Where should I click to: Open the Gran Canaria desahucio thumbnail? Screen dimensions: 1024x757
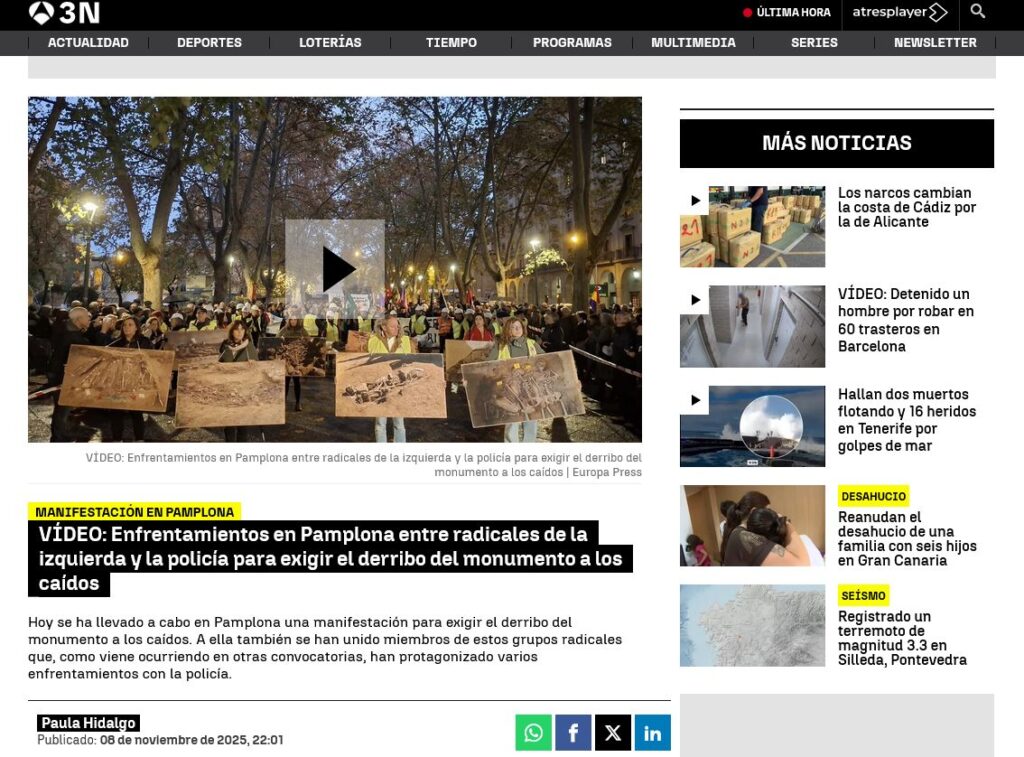coord(752,526)
